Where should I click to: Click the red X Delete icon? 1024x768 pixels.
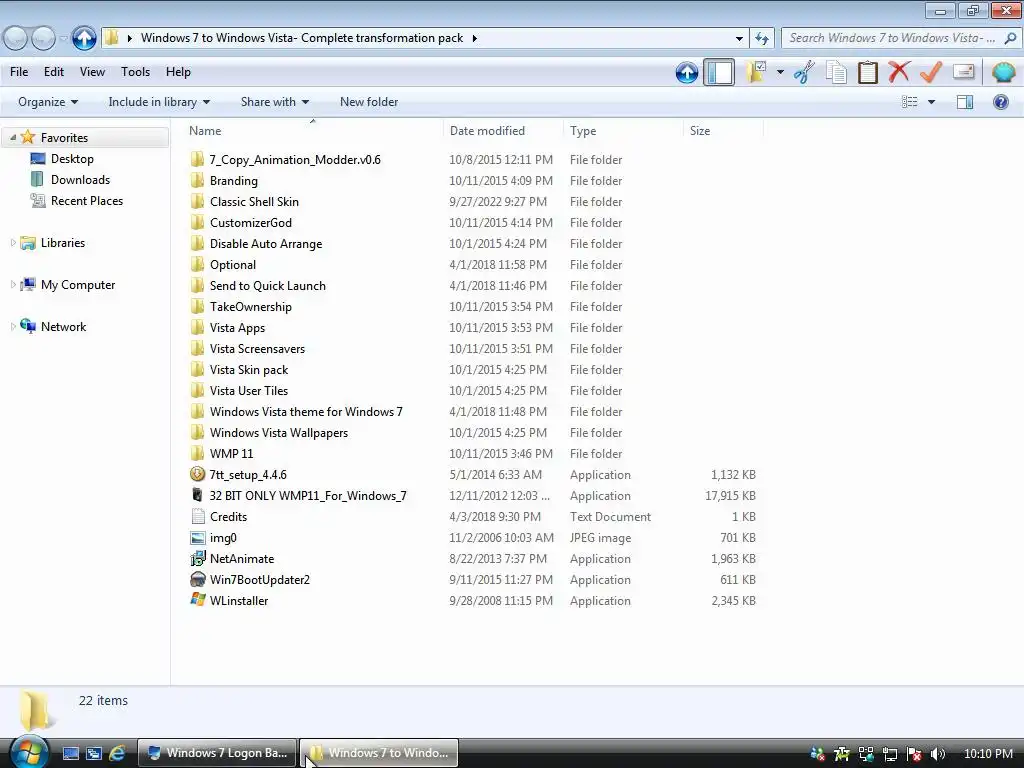pyautogui.click(x=899, y=71)
